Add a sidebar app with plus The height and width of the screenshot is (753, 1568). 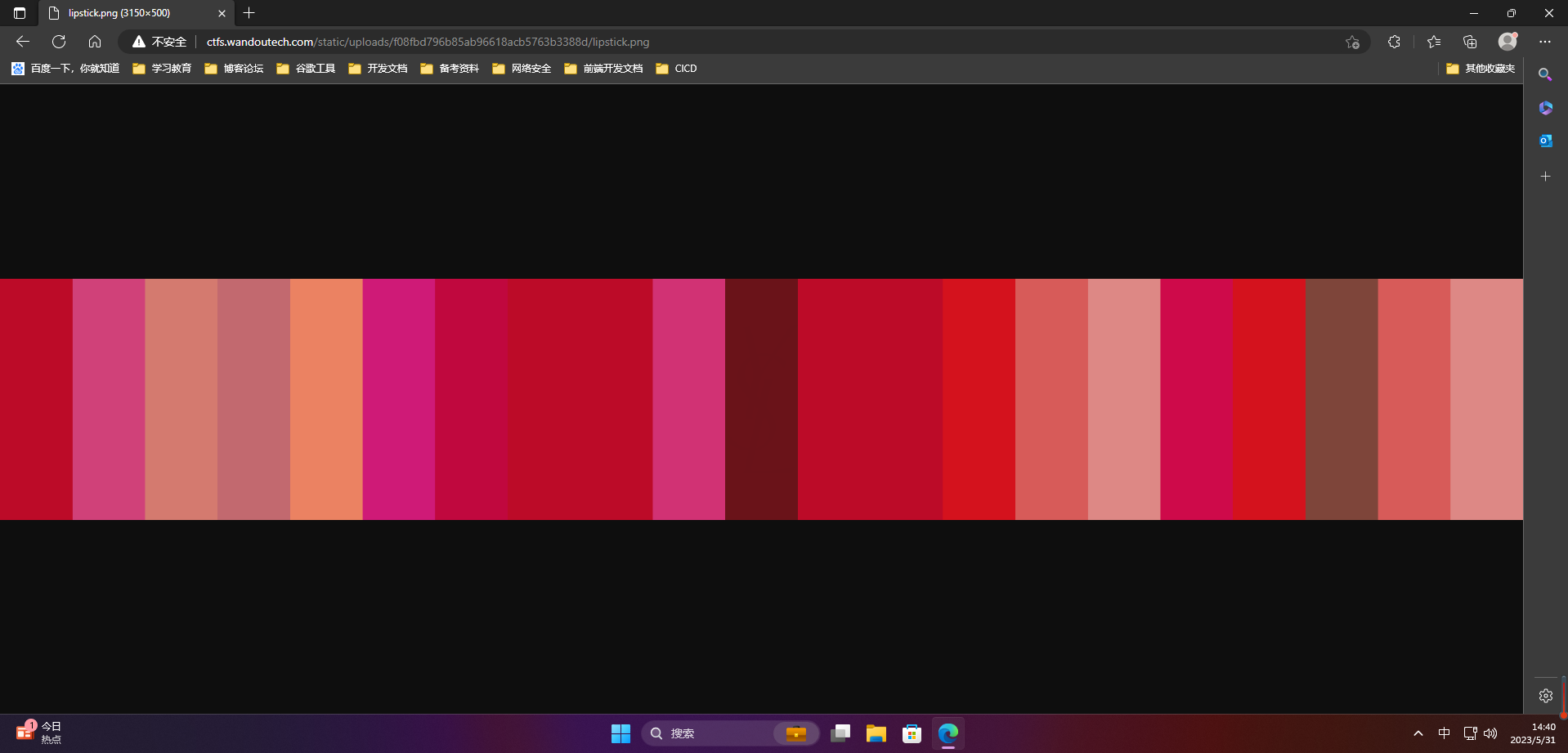[1545, 177]
